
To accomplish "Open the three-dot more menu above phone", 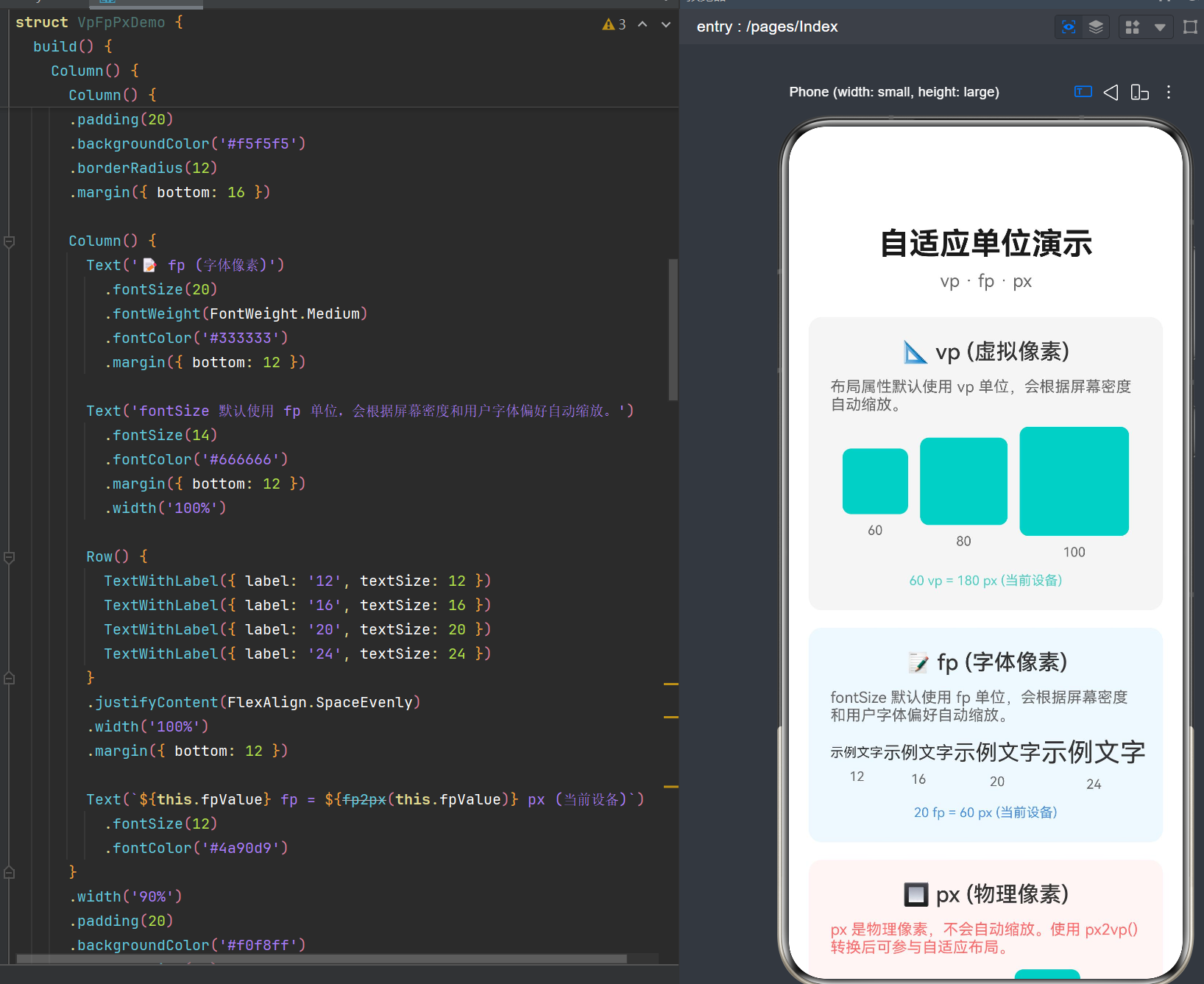I will pos(1169,92).
